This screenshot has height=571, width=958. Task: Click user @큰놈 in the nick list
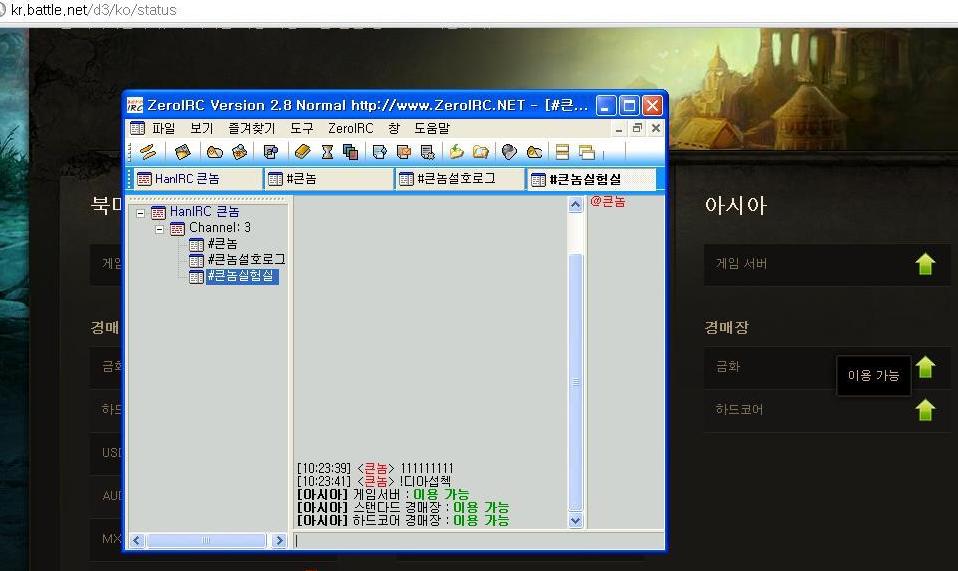608,202
